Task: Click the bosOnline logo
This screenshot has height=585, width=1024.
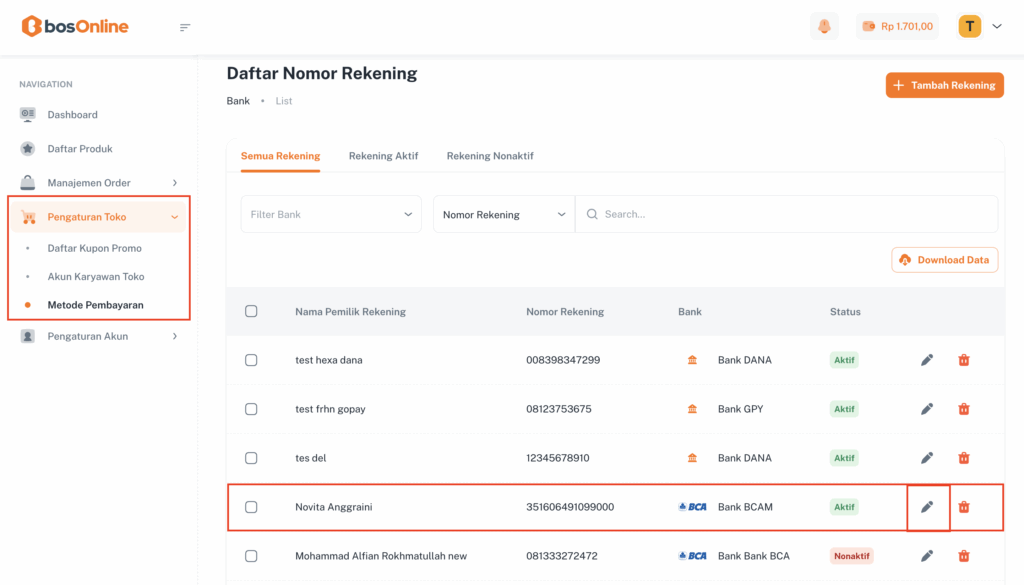Action: tap(75, 27)
